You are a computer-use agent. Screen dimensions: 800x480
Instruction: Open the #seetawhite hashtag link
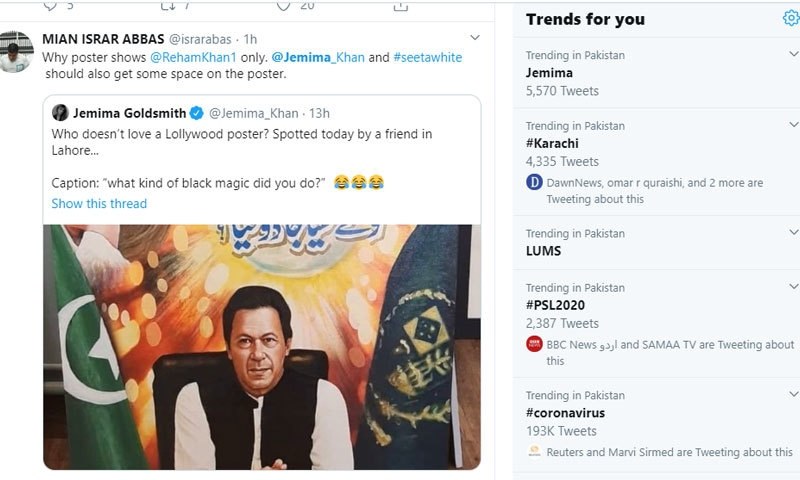coord(428,57)
